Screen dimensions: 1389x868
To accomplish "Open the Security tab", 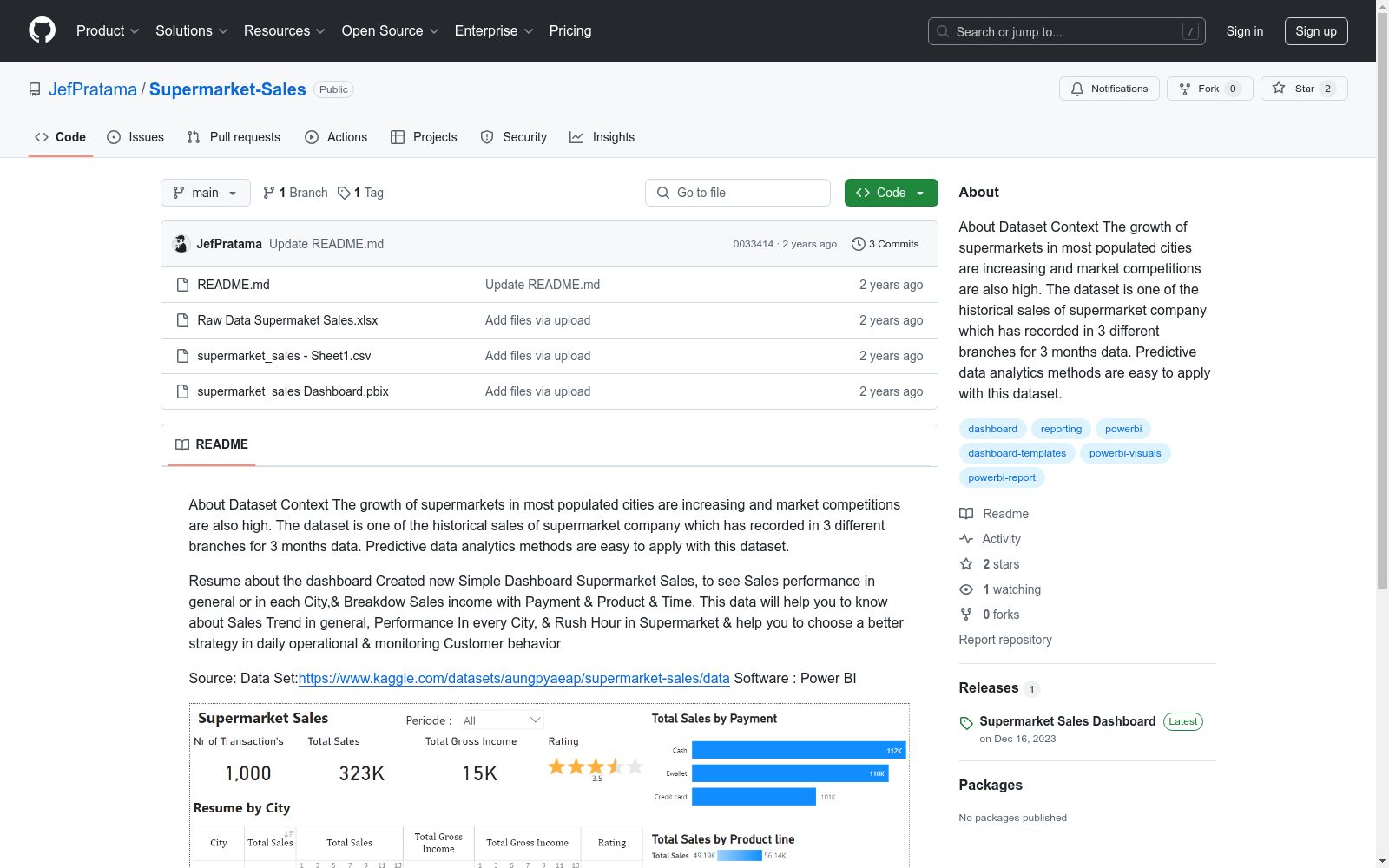I will click(514, 137).
